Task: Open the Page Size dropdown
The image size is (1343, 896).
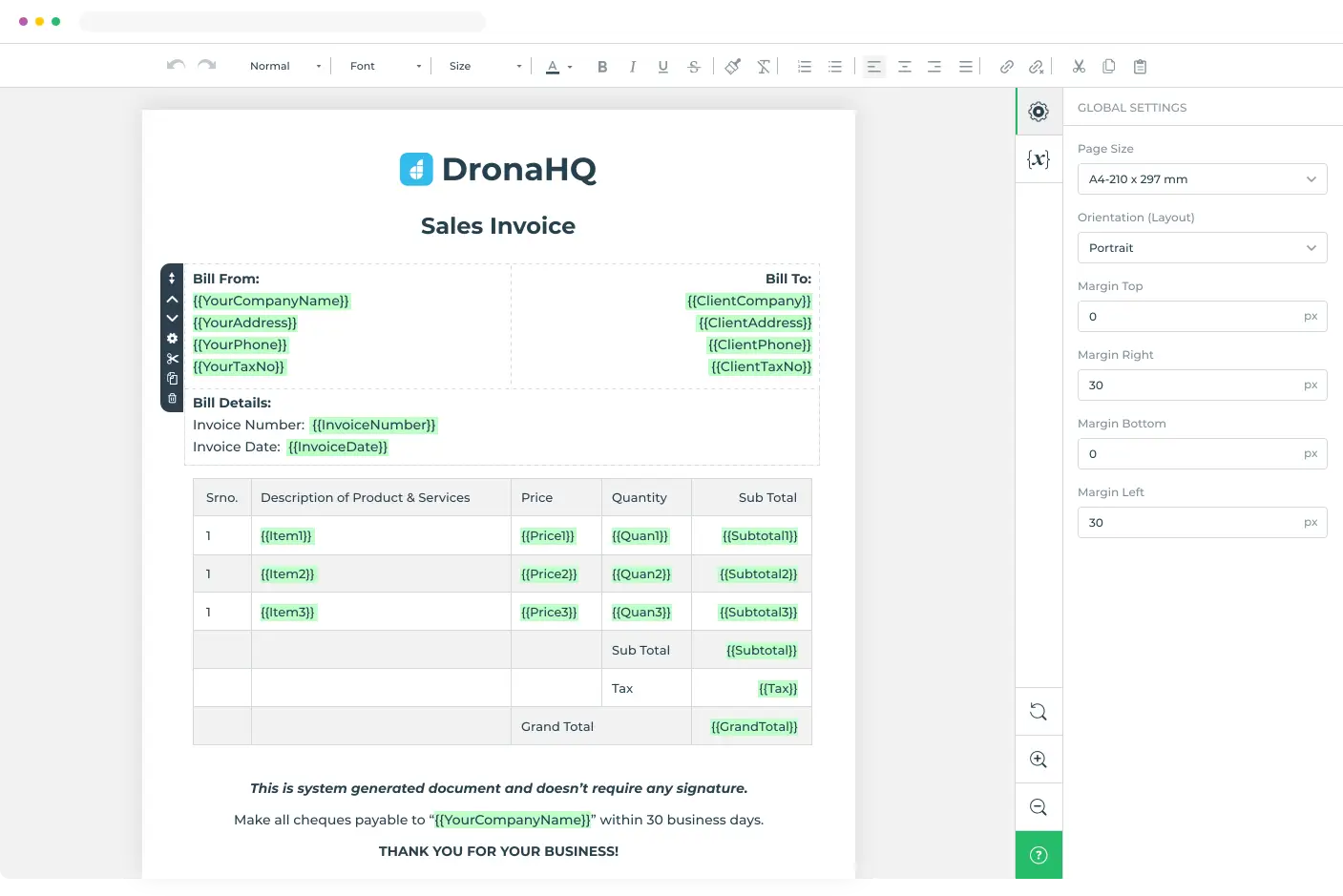Action: click(x=1202, y=178)
